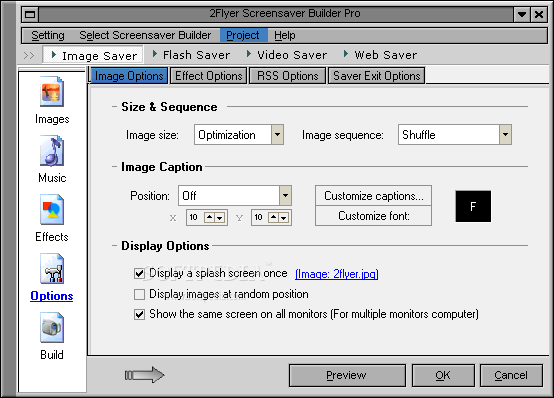Image resolution: width=554 pixels, height=398 pixels.
Task: Select the Image Saver builder
Action: click(93, 55)
